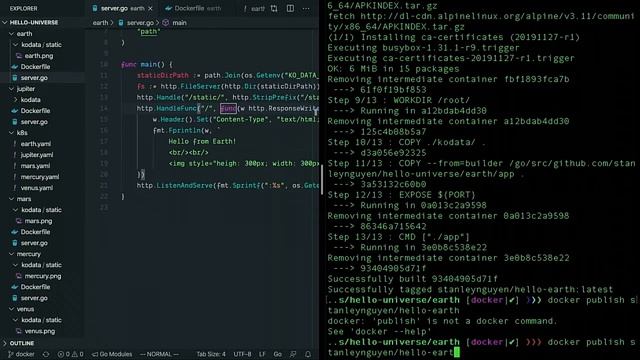
Task: Click the Docker whale icon of earth Dockerfile
Action: [x=15, y=67]
